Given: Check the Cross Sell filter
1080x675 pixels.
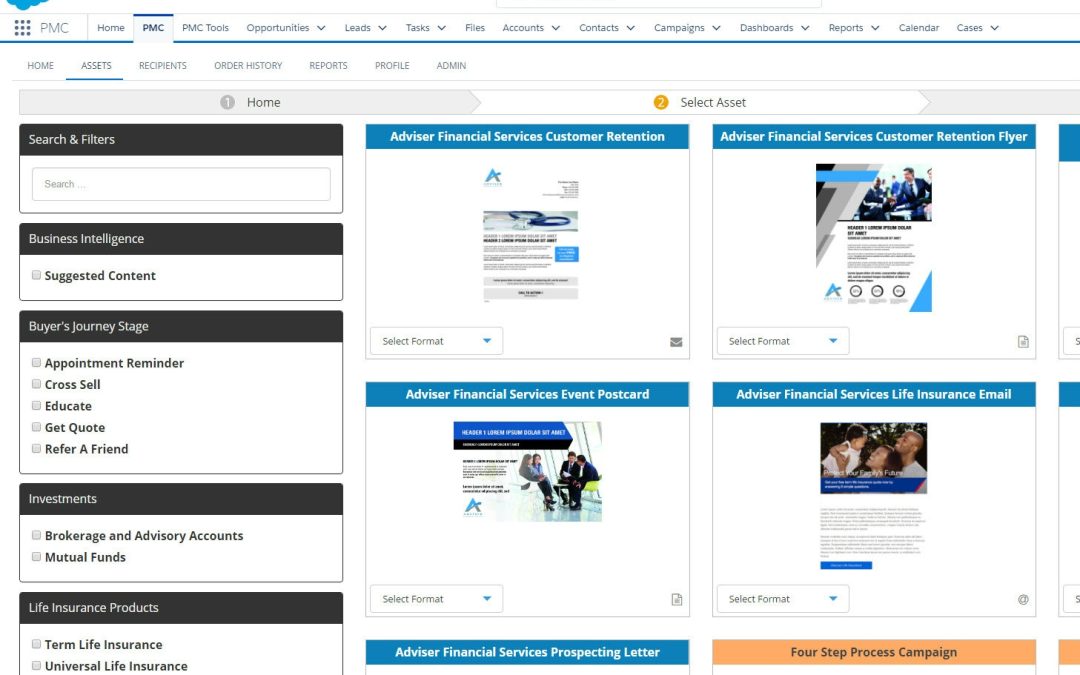Looking at the screenshot, I should [x=36, y=384].
